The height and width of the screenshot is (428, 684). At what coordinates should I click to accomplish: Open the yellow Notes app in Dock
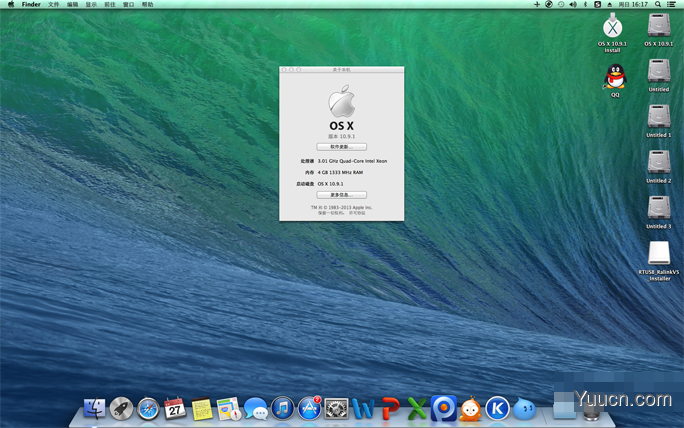click(202, 409)
